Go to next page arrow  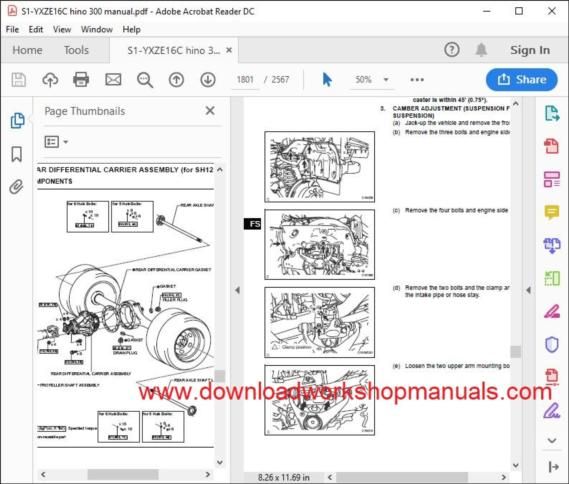tap(208, 80)
